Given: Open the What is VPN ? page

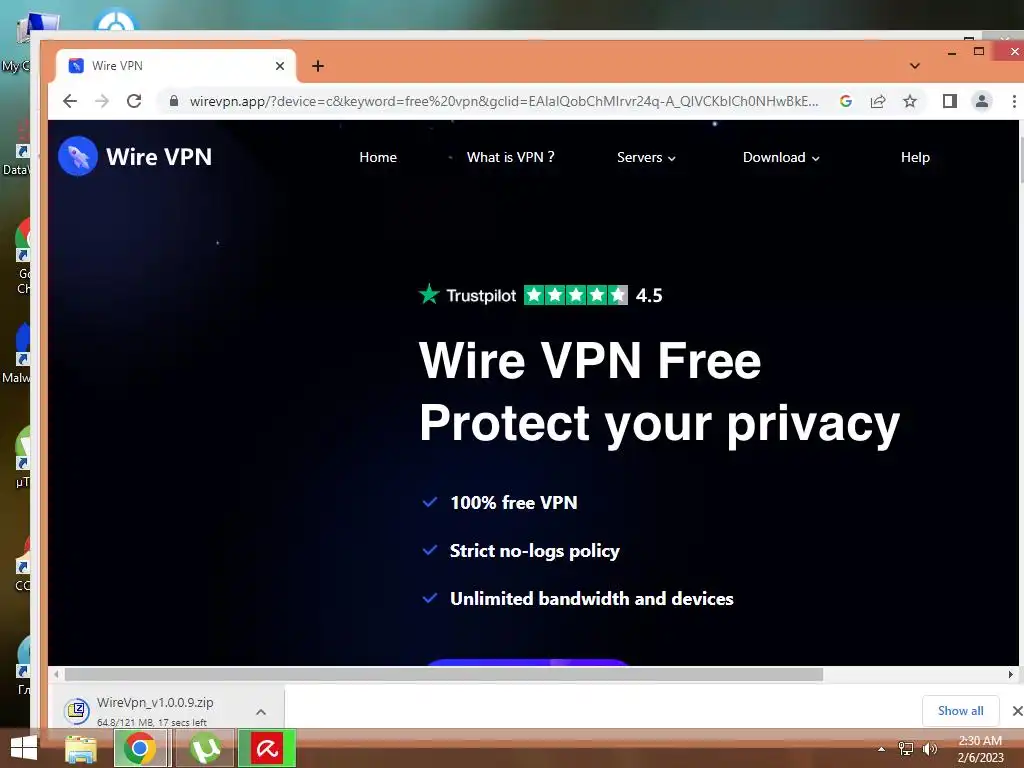Looking at the screenshot, I should pyautogui.click(x=511, y=157).
